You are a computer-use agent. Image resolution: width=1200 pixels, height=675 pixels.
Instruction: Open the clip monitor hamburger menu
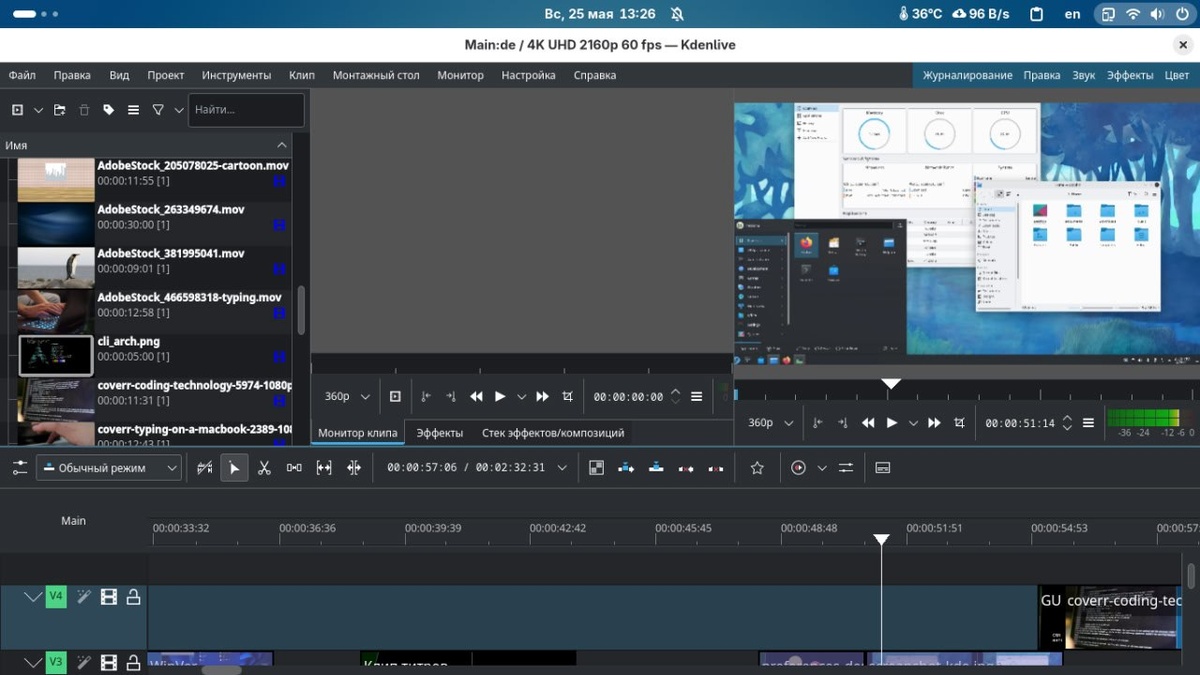pos(696,396)
